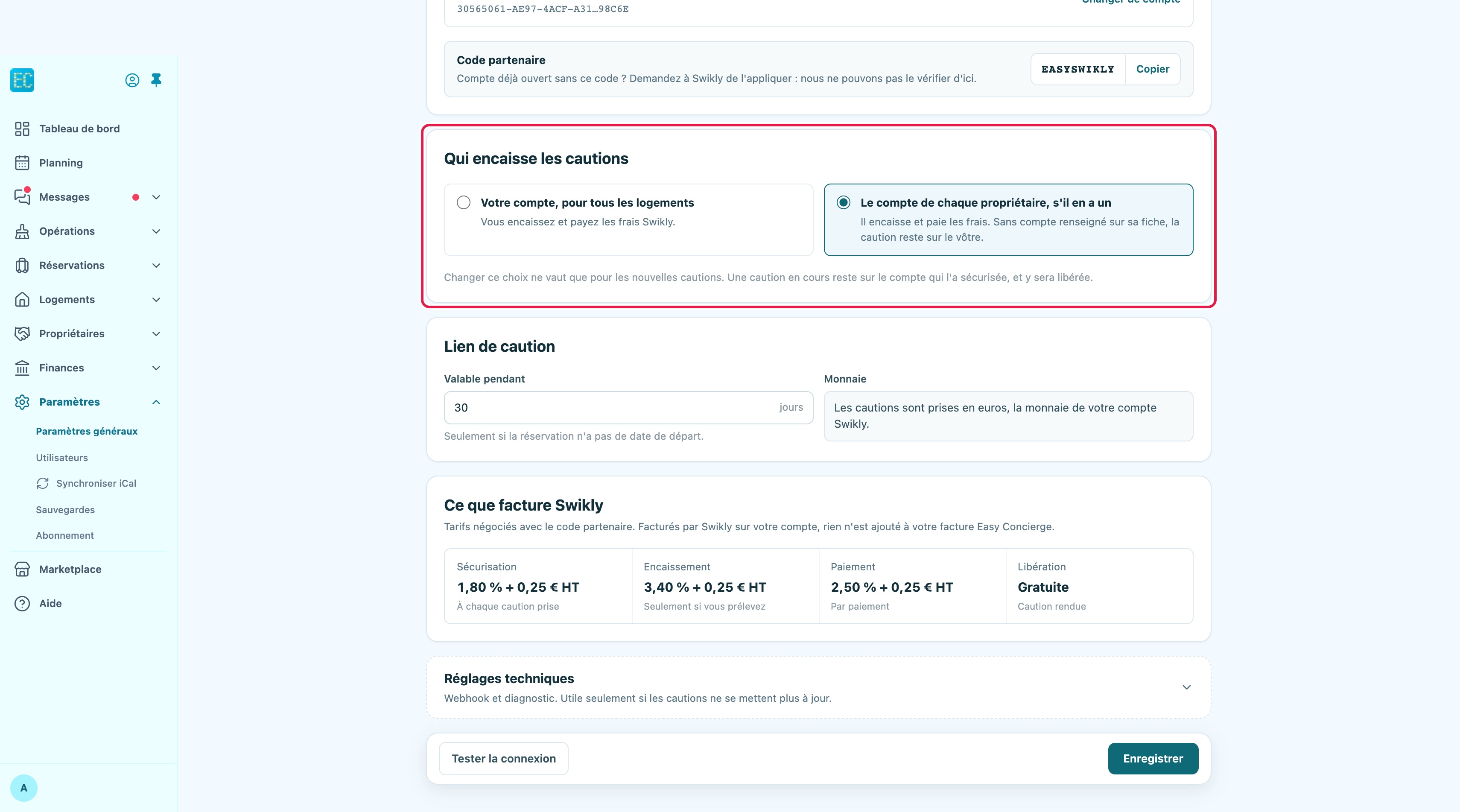The image size is (1460, 812).
Task: Expand the Finances submenu chevron
Action: [x=156, y=368]
